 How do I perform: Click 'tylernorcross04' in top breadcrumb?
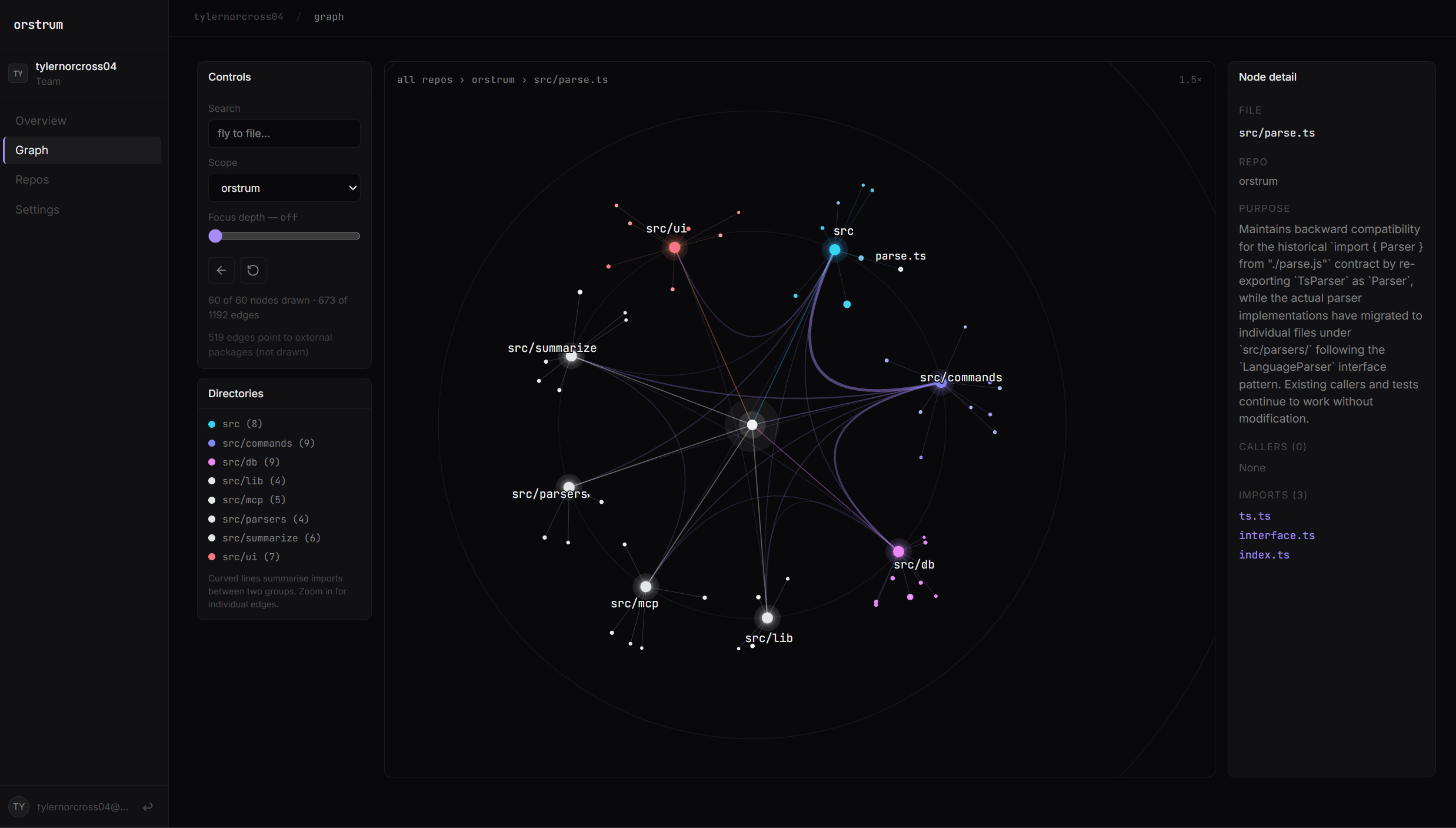point(239,16)
